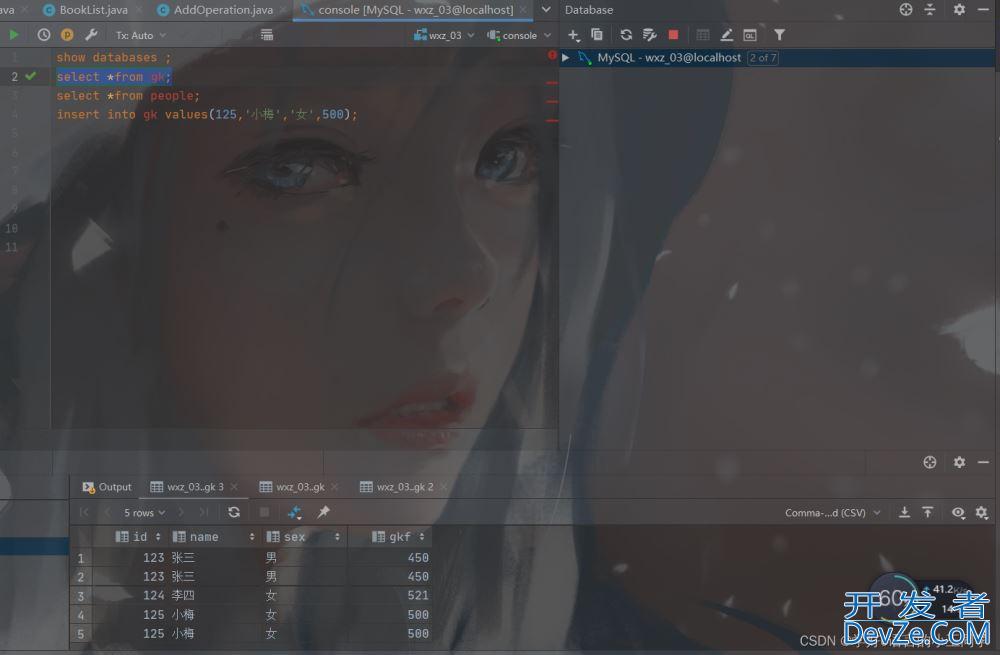
Task: Hide the Database tool window
Action: pos(983,10)
